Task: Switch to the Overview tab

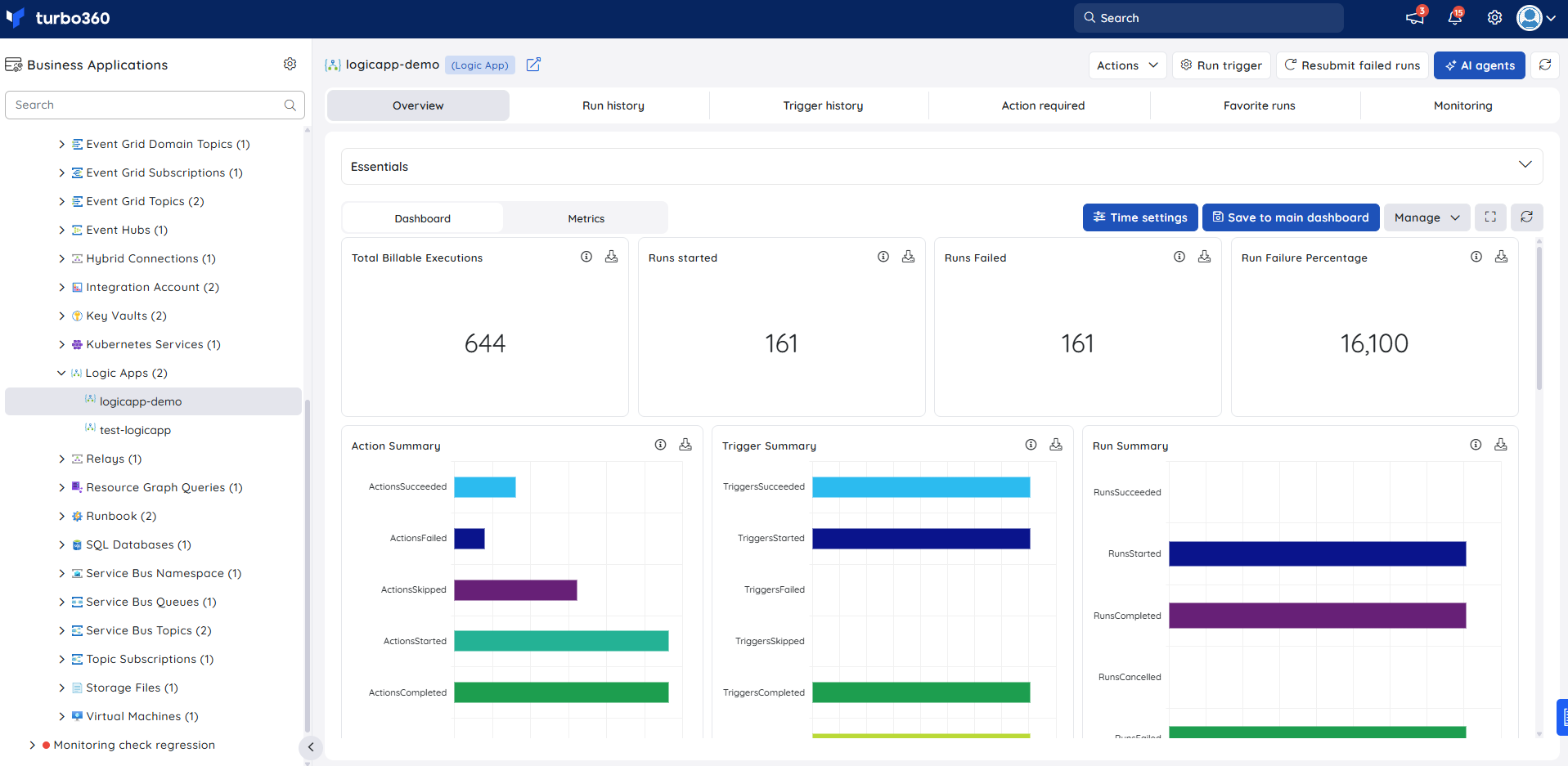Action: pyautogui.click(x=418, y=105)
